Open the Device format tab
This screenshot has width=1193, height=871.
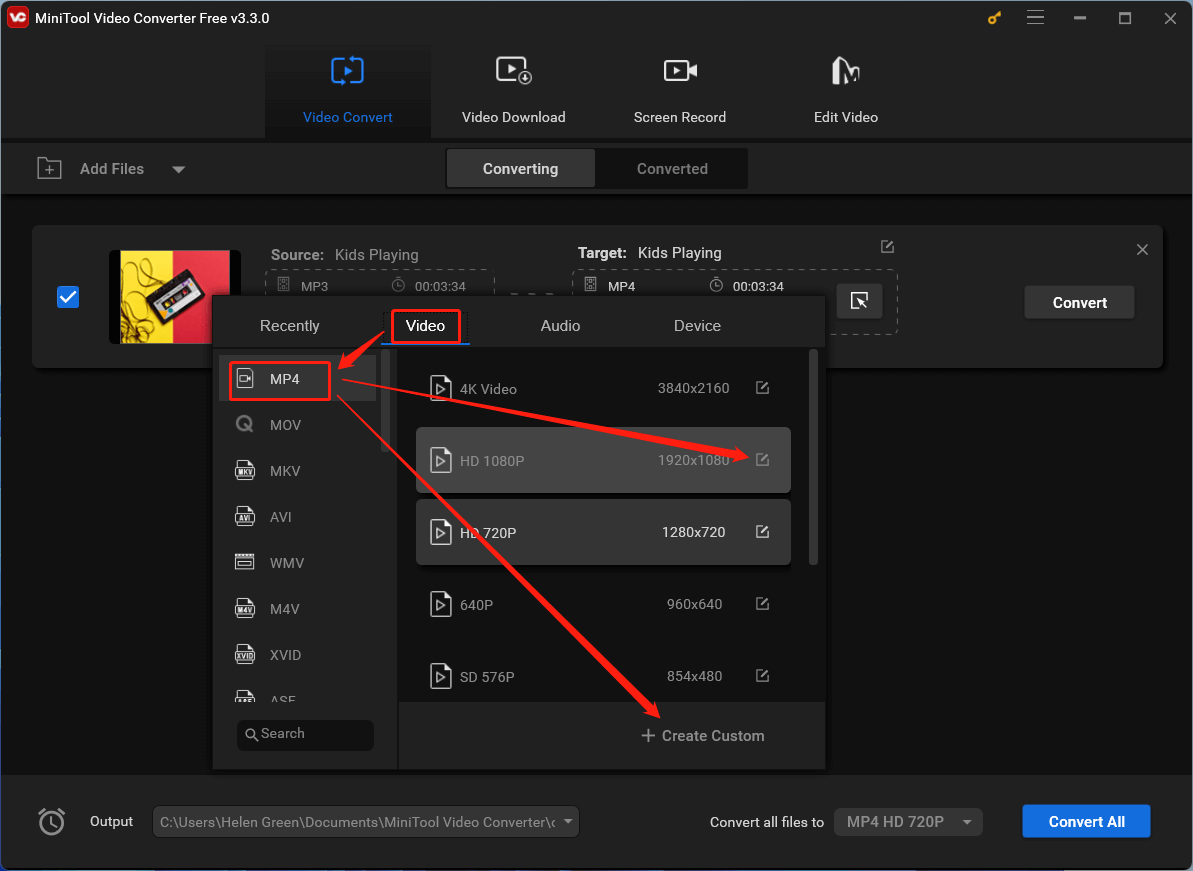[x=697, y=326]
